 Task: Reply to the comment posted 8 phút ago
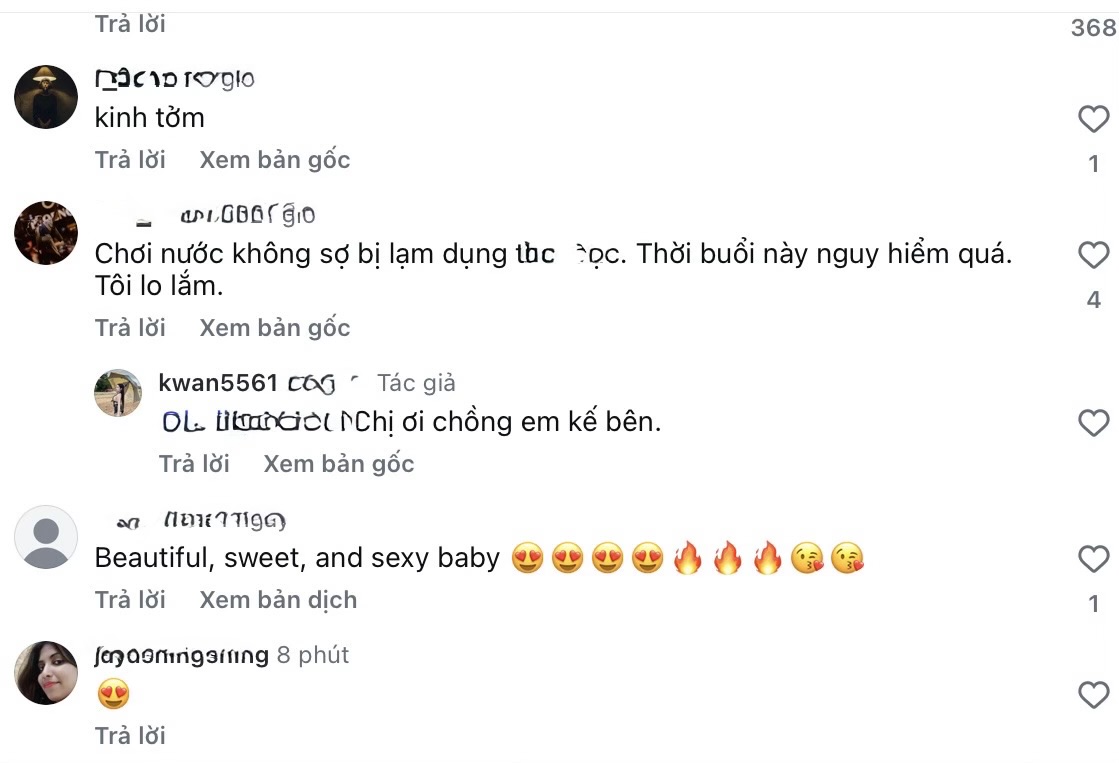point(130,735)
